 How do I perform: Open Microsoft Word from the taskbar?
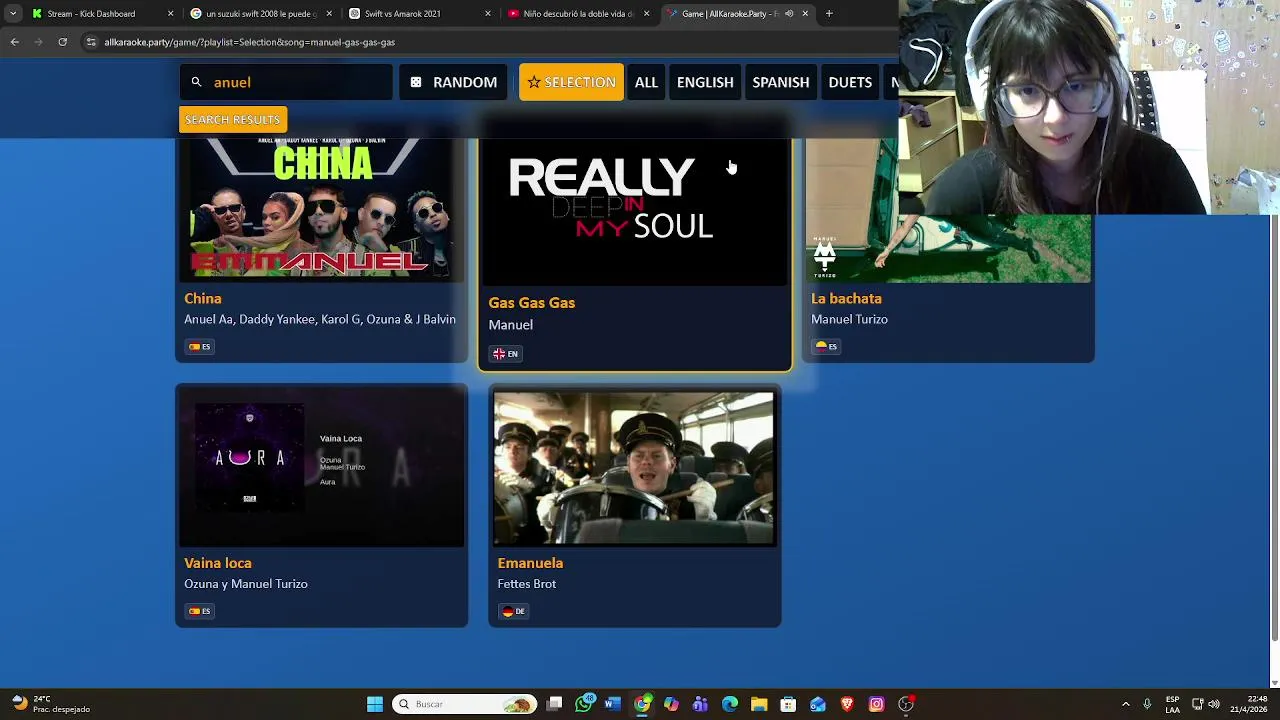tap(613, 704)
